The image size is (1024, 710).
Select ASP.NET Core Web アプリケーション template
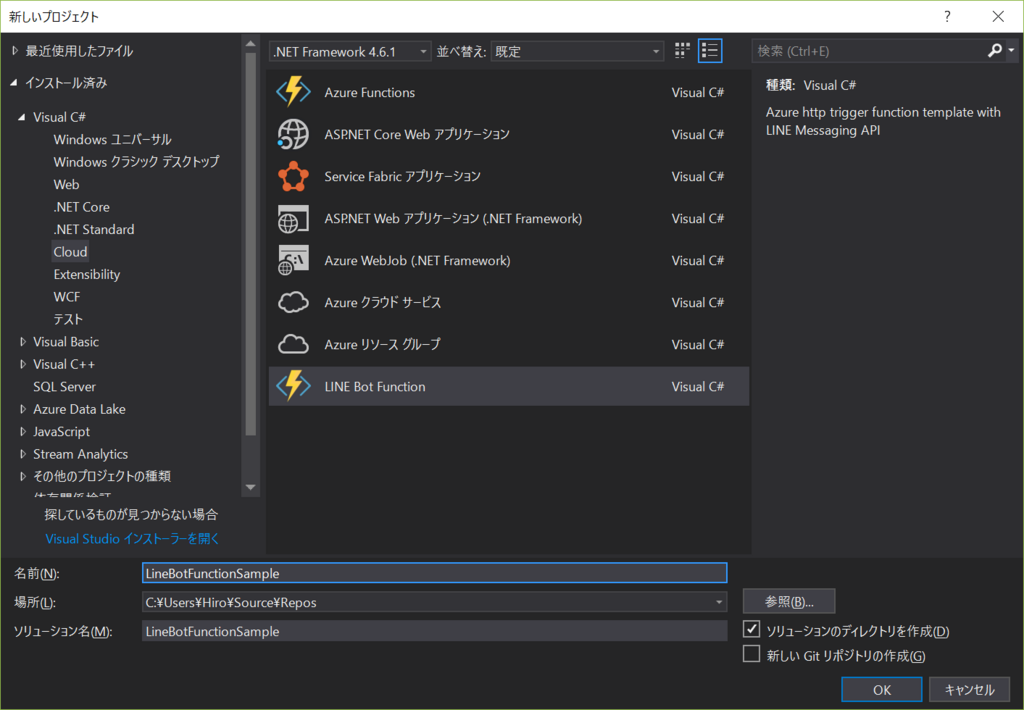[509, 135]
